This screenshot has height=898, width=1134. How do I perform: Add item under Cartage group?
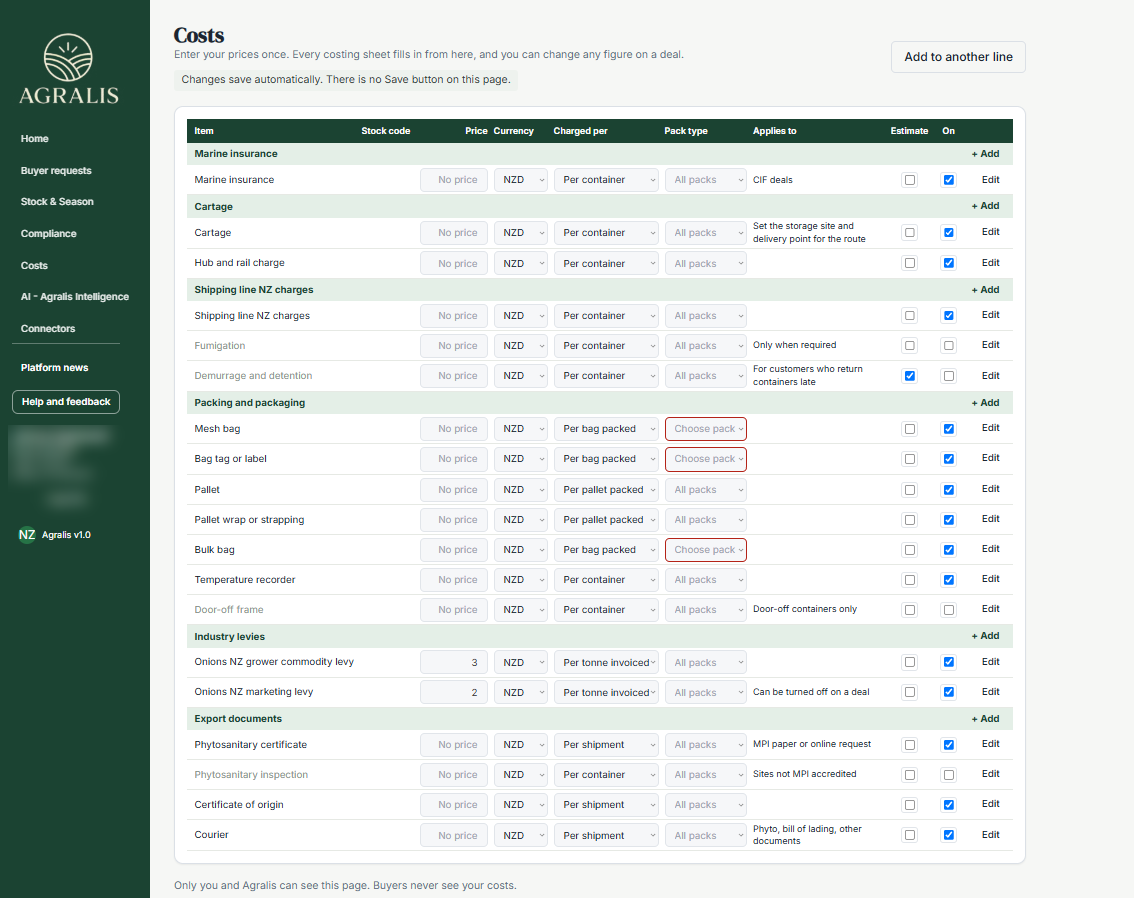985,206
